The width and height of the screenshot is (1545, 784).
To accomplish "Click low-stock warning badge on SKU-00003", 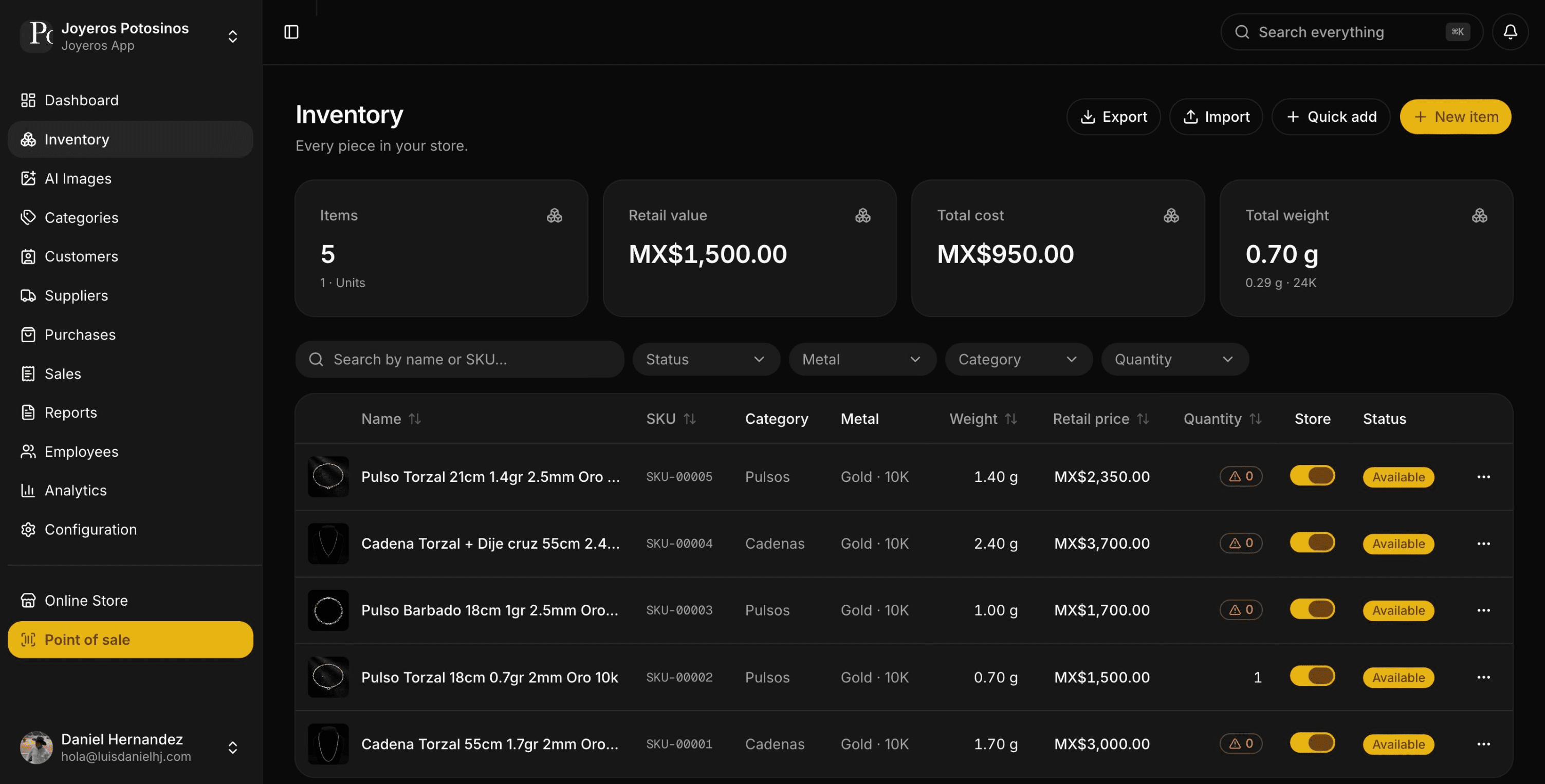I will click(1241, 609).
